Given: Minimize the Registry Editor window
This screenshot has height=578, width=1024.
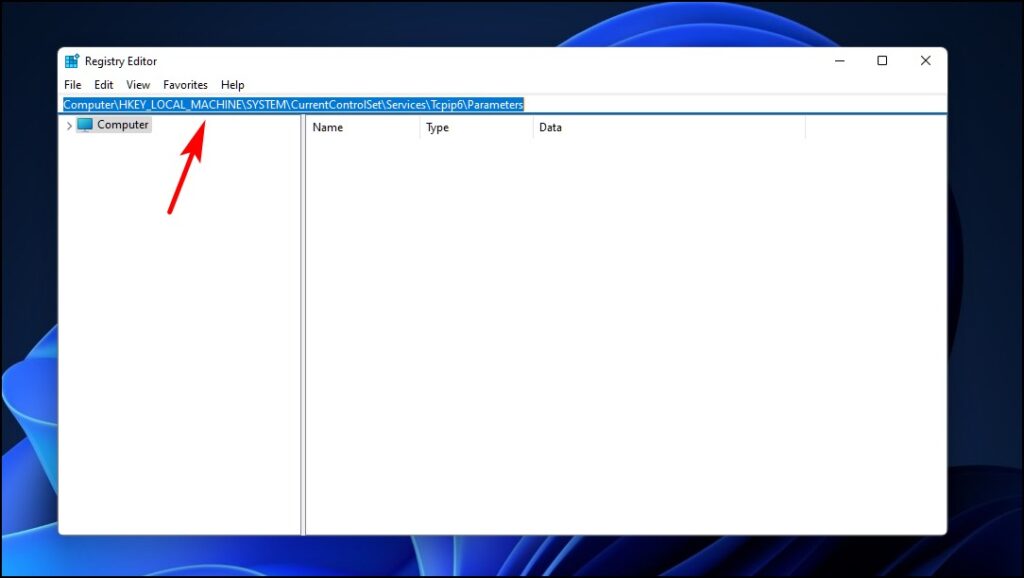Looking at the screenshot, I should coord(840,61).
